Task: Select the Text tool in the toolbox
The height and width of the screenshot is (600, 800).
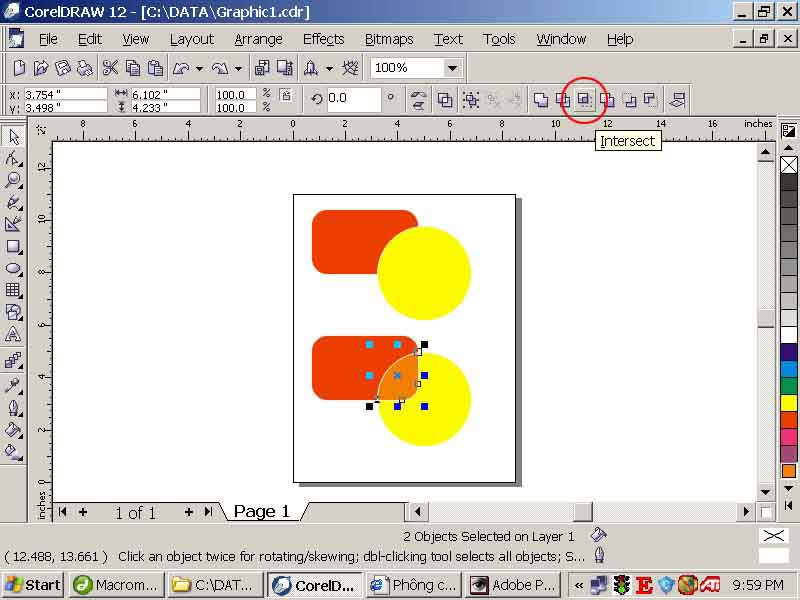Action: 13,335
